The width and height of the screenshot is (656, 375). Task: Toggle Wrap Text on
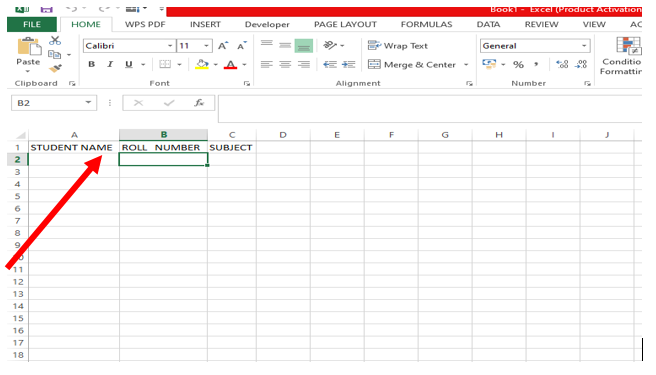[397, 46]
